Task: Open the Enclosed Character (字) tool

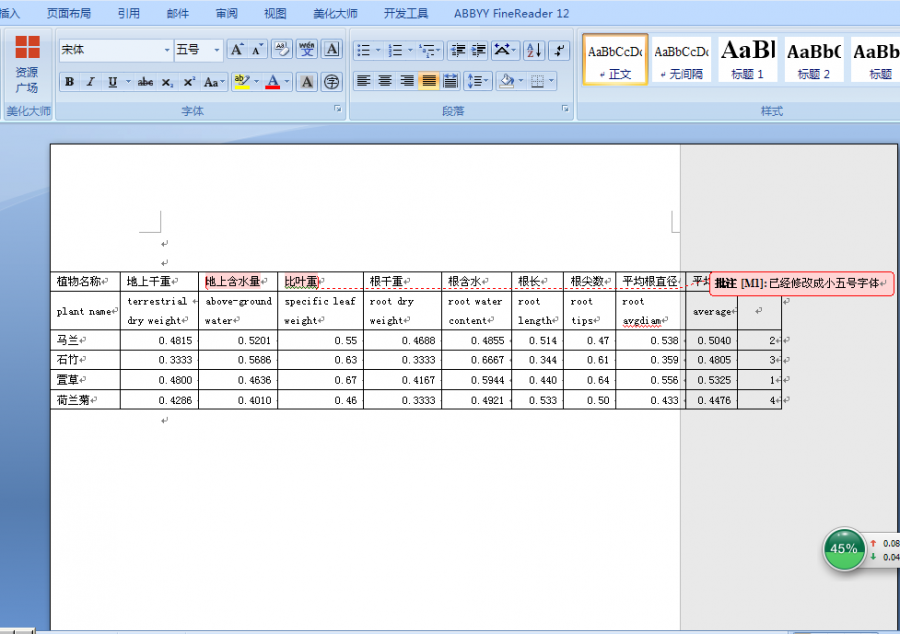Action: point(331,82)
